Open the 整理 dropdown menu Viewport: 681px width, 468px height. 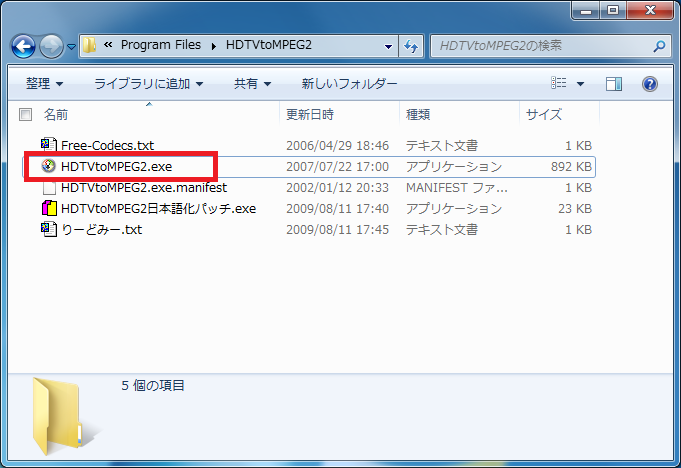[x=44, y=84]
